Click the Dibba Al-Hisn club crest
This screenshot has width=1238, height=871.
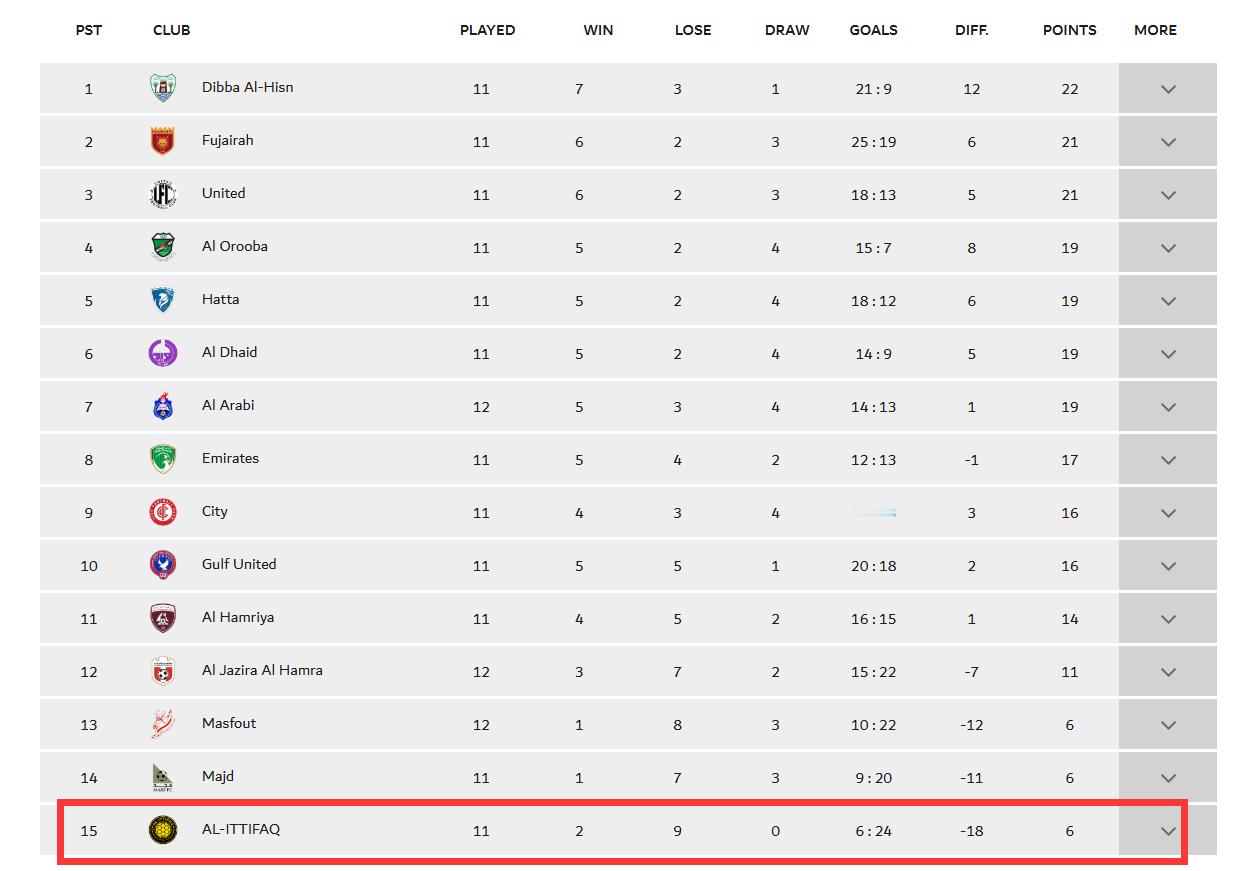[x=162, y=88]
